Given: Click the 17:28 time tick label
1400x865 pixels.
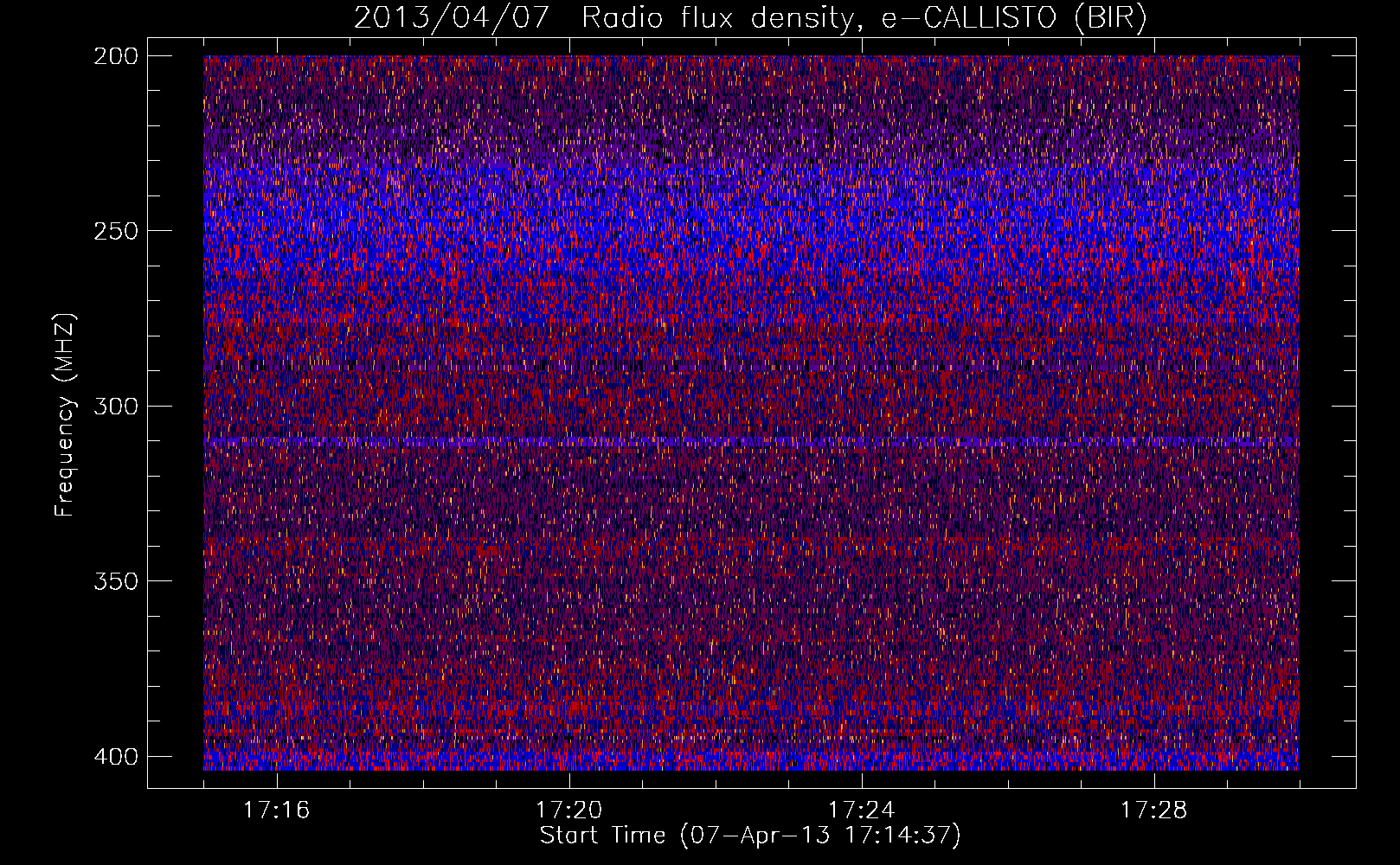Looking at the screenshot, I should (x=1153, y=811).
